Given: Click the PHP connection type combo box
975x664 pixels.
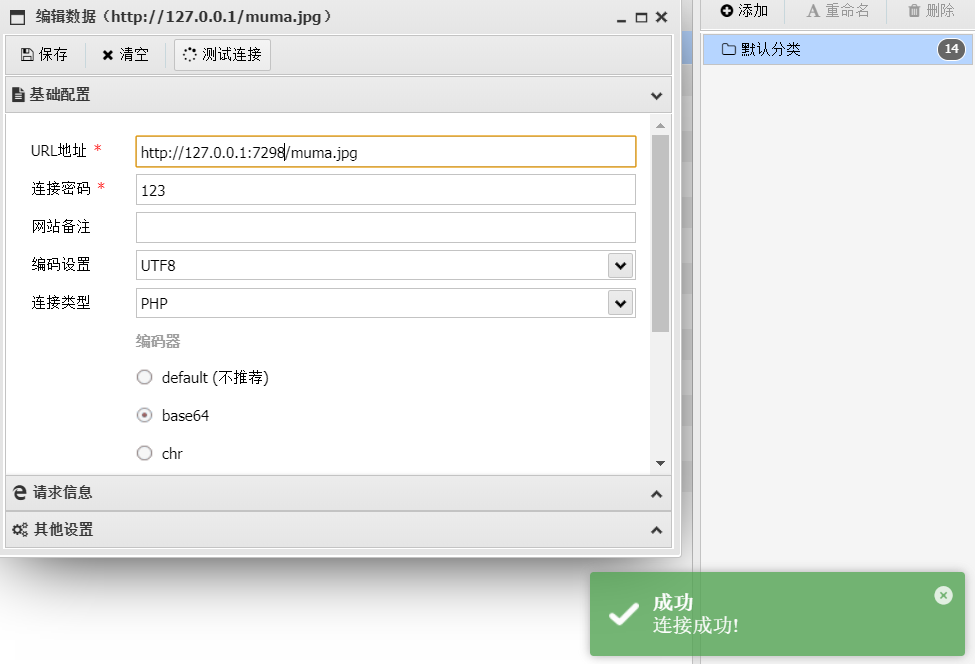Looking at the screenshot, I should [x=386, y=303].
